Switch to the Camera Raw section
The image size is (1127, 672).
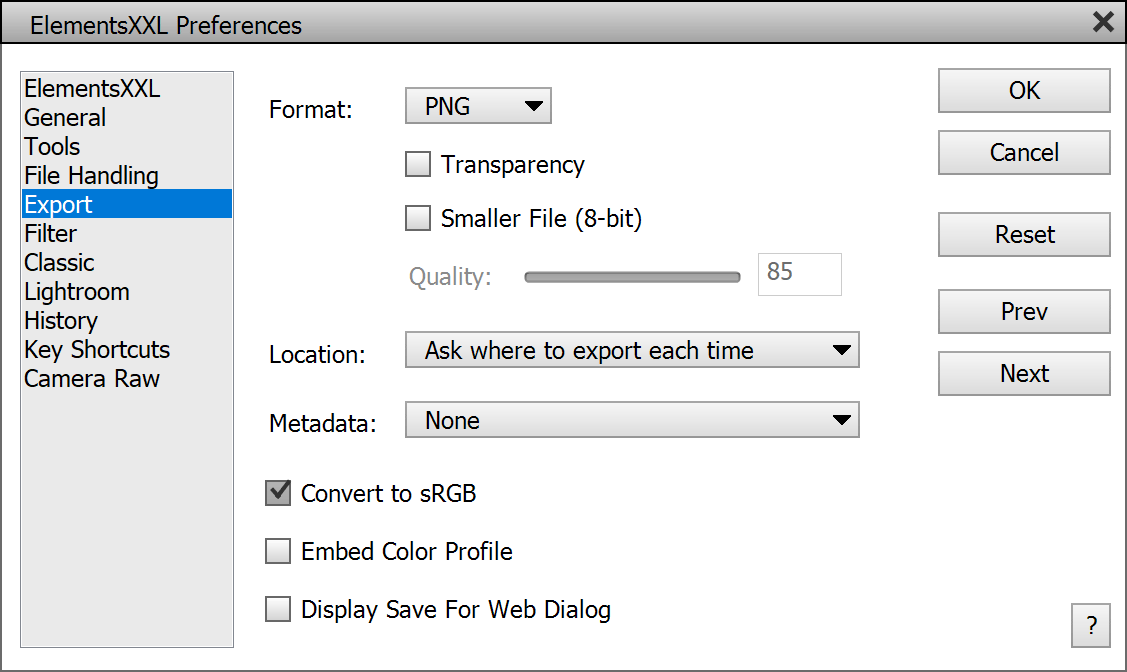(x=92, y=379)
